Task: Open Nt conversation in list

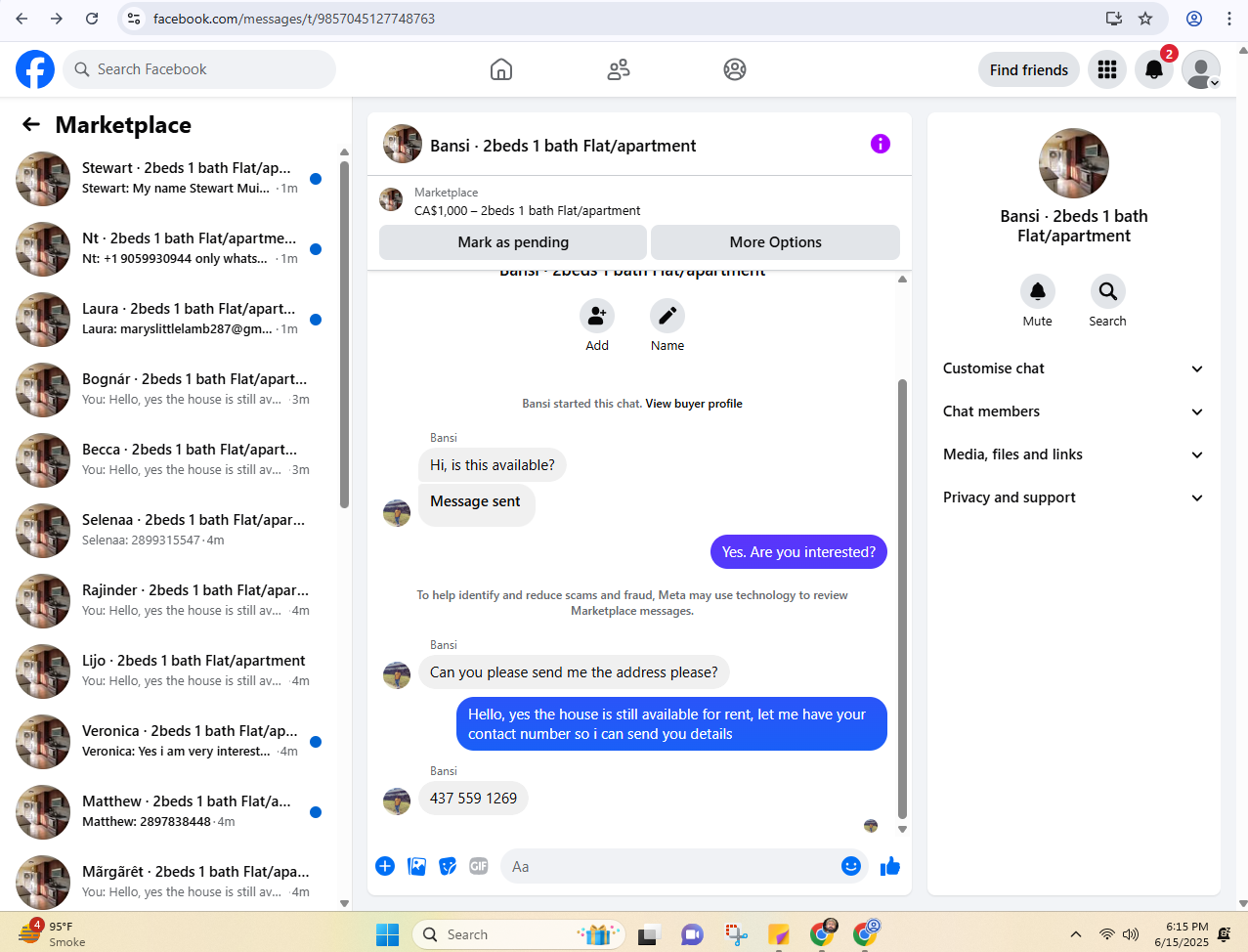Action: point(170,249)
